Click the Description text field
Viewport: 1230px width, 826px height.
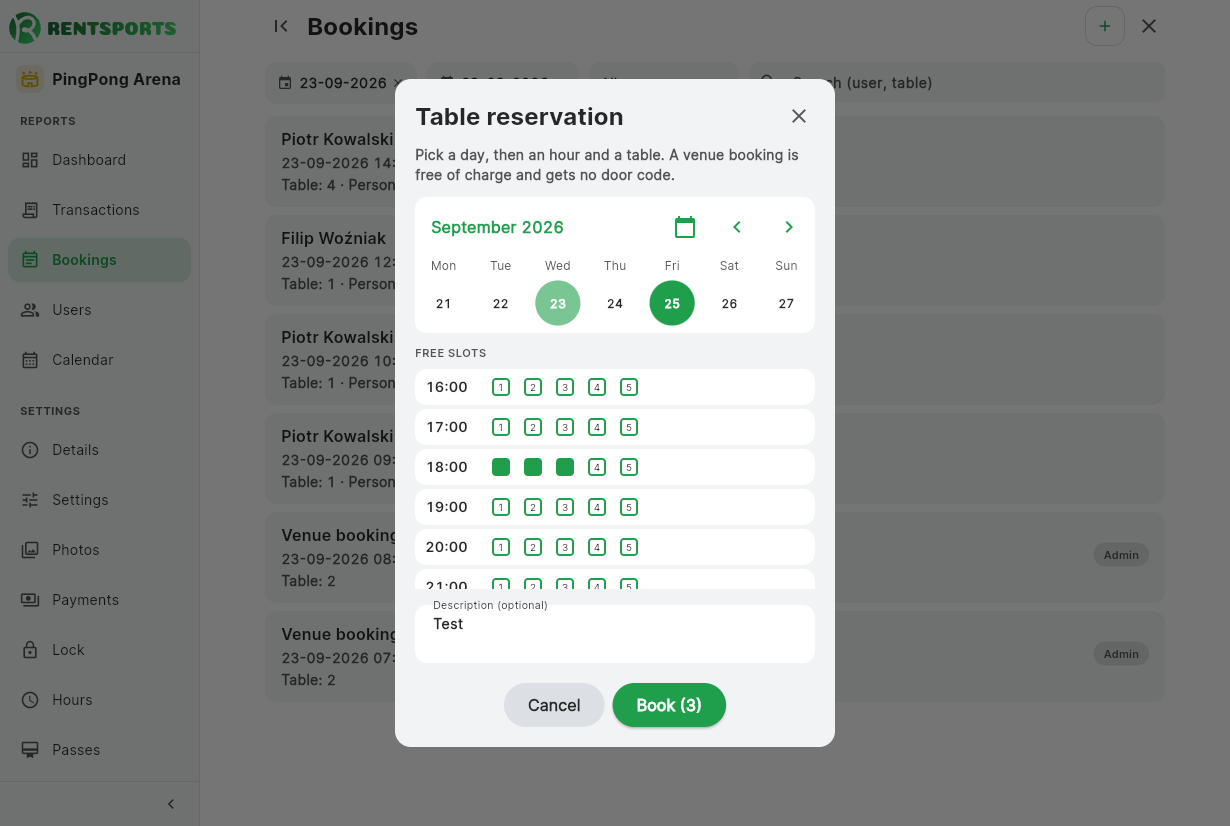tap(615, 634)
